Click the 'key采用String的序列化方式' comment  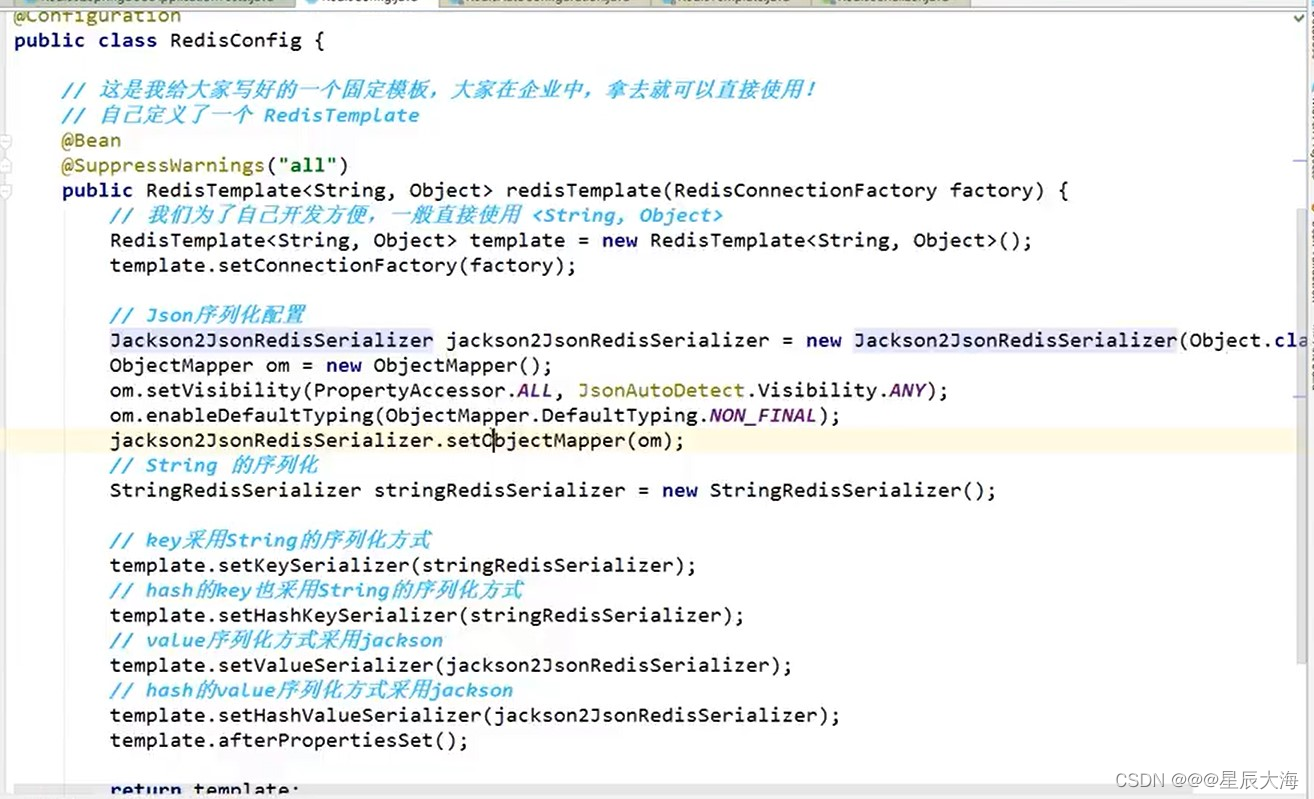coord(270,541)
